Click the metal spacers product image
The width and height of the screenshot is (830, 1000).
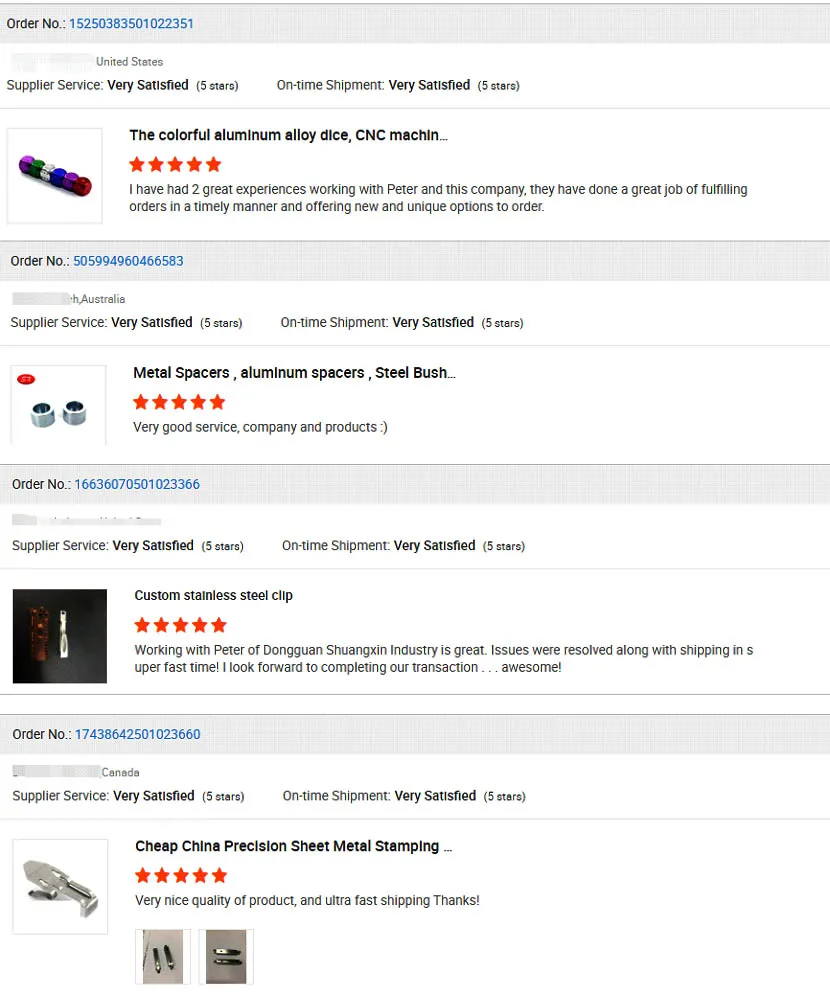click(x=58, y=406)
